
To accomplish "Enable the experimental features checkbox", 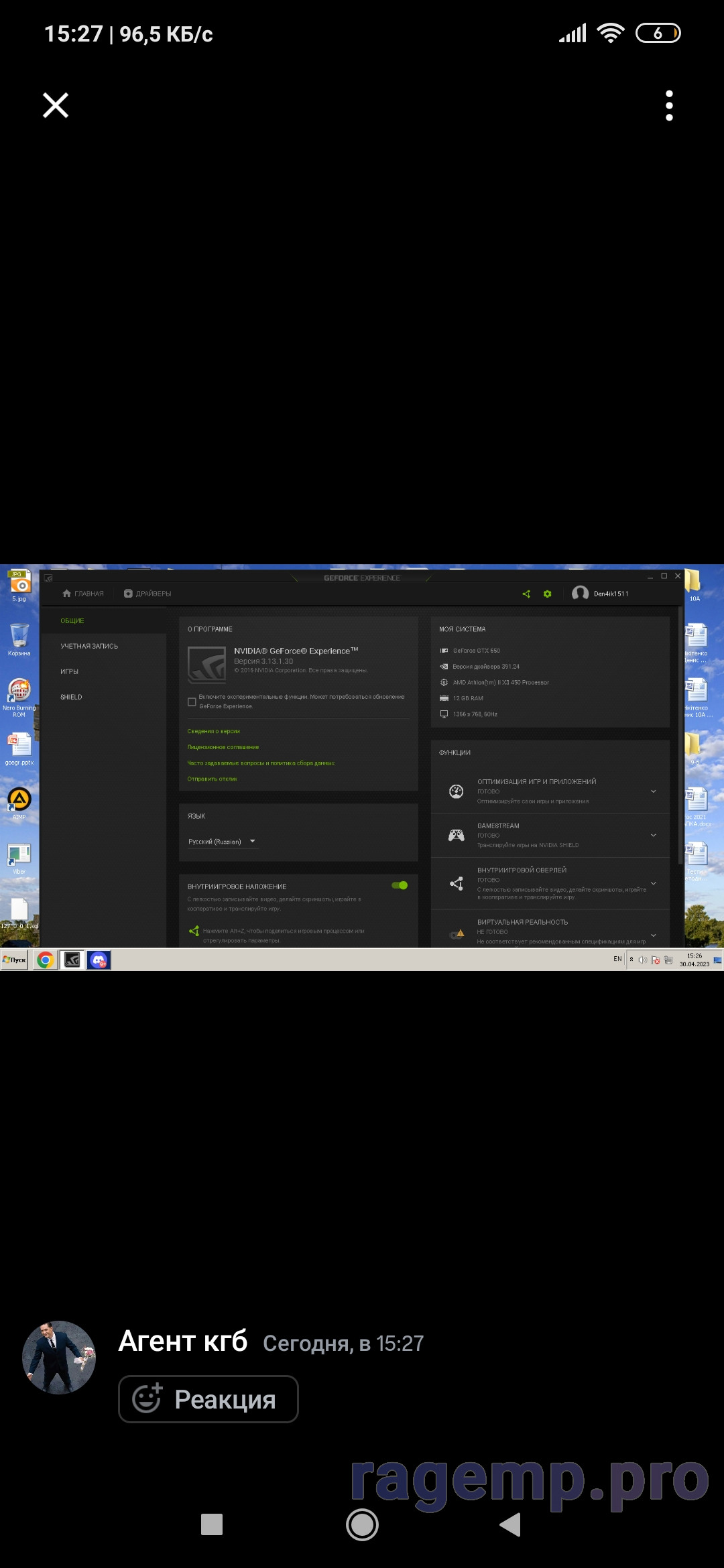I will pyautogui.click(x=192, y=702).
